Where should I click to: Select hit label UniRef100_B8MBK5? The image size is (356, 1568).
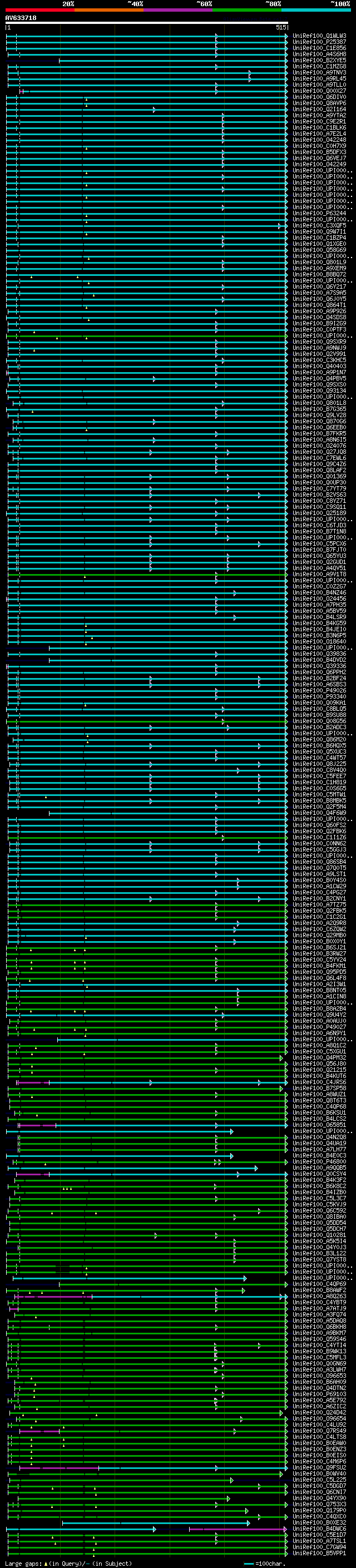319,800
